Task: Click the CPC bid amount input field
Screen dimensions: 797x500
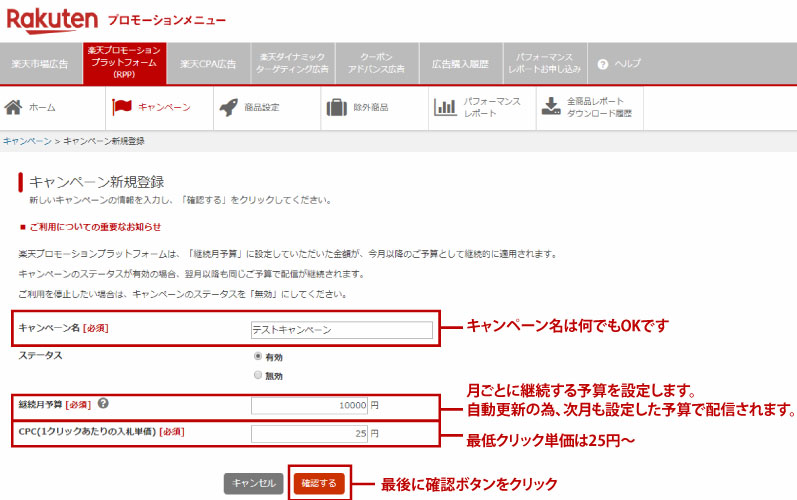Action: point(310,434)
